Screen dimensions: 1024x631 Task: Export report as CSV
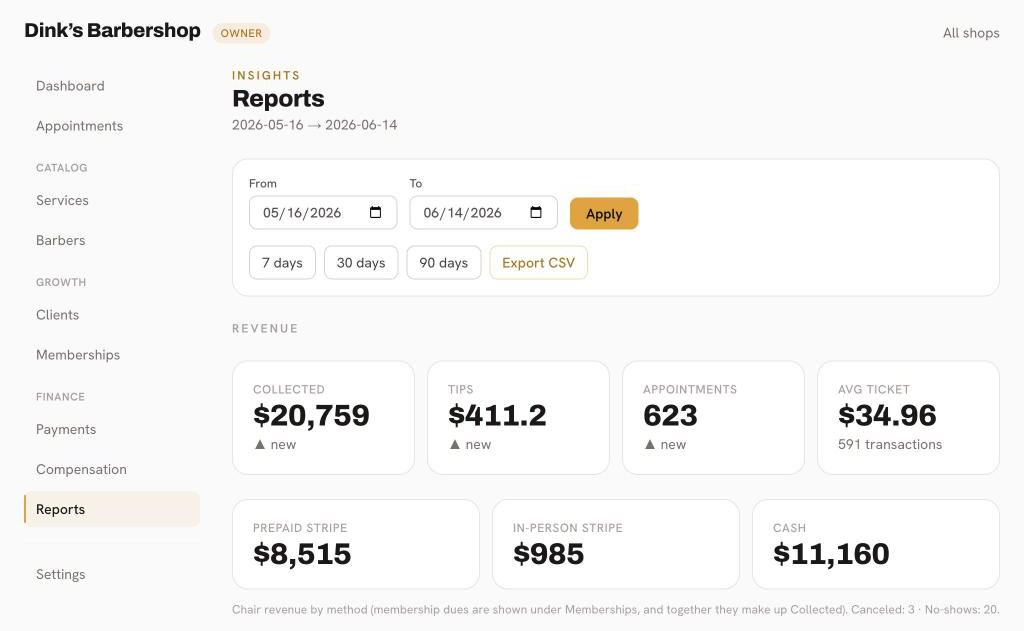pos(539,263)
